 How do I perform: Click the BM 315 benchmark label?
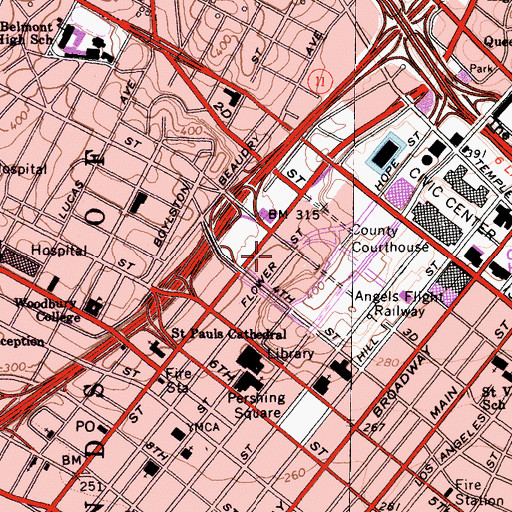click(x=294, y=215)
